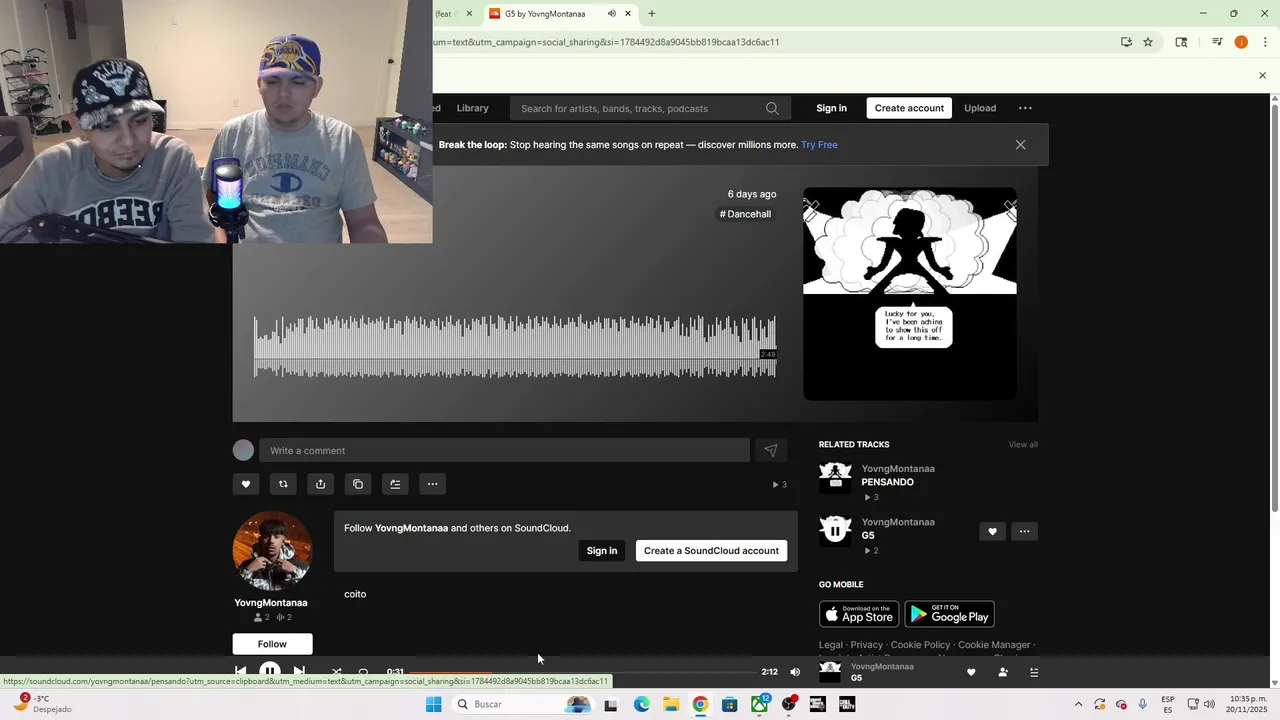Viewport: 1280px width, 720px height.
Task: Open the Xbox app on the taskbar
Action: 760,704
